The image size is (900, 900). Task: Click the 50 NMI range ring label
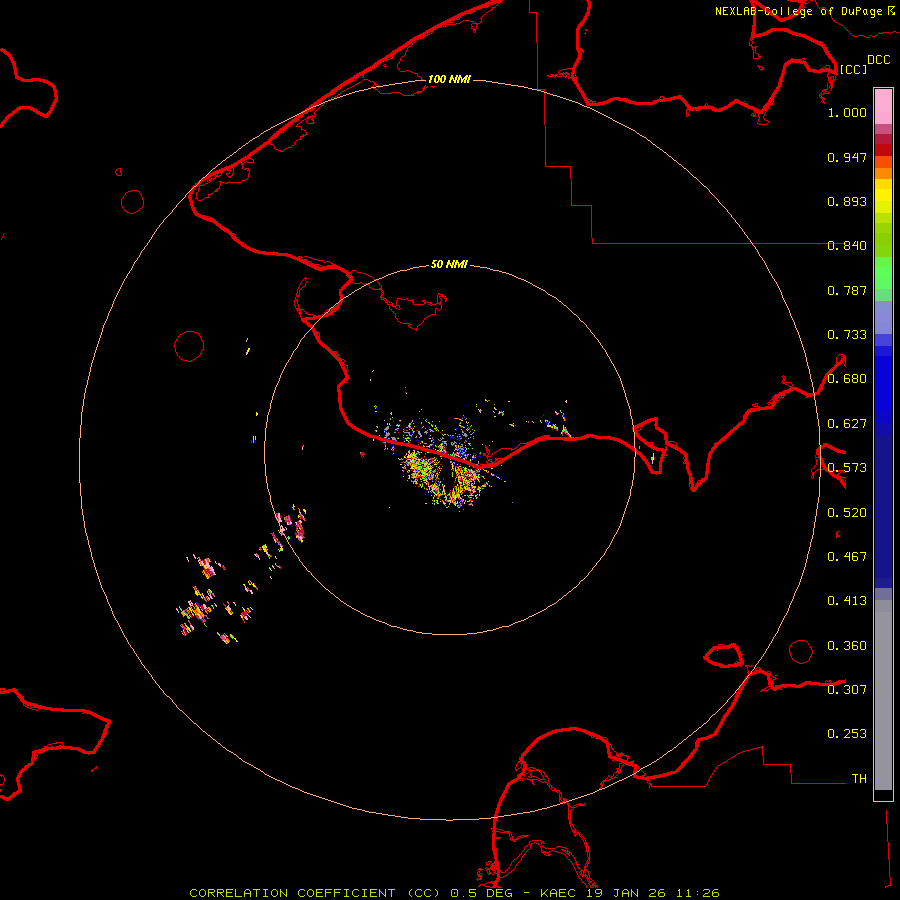(x=449, y=264)
